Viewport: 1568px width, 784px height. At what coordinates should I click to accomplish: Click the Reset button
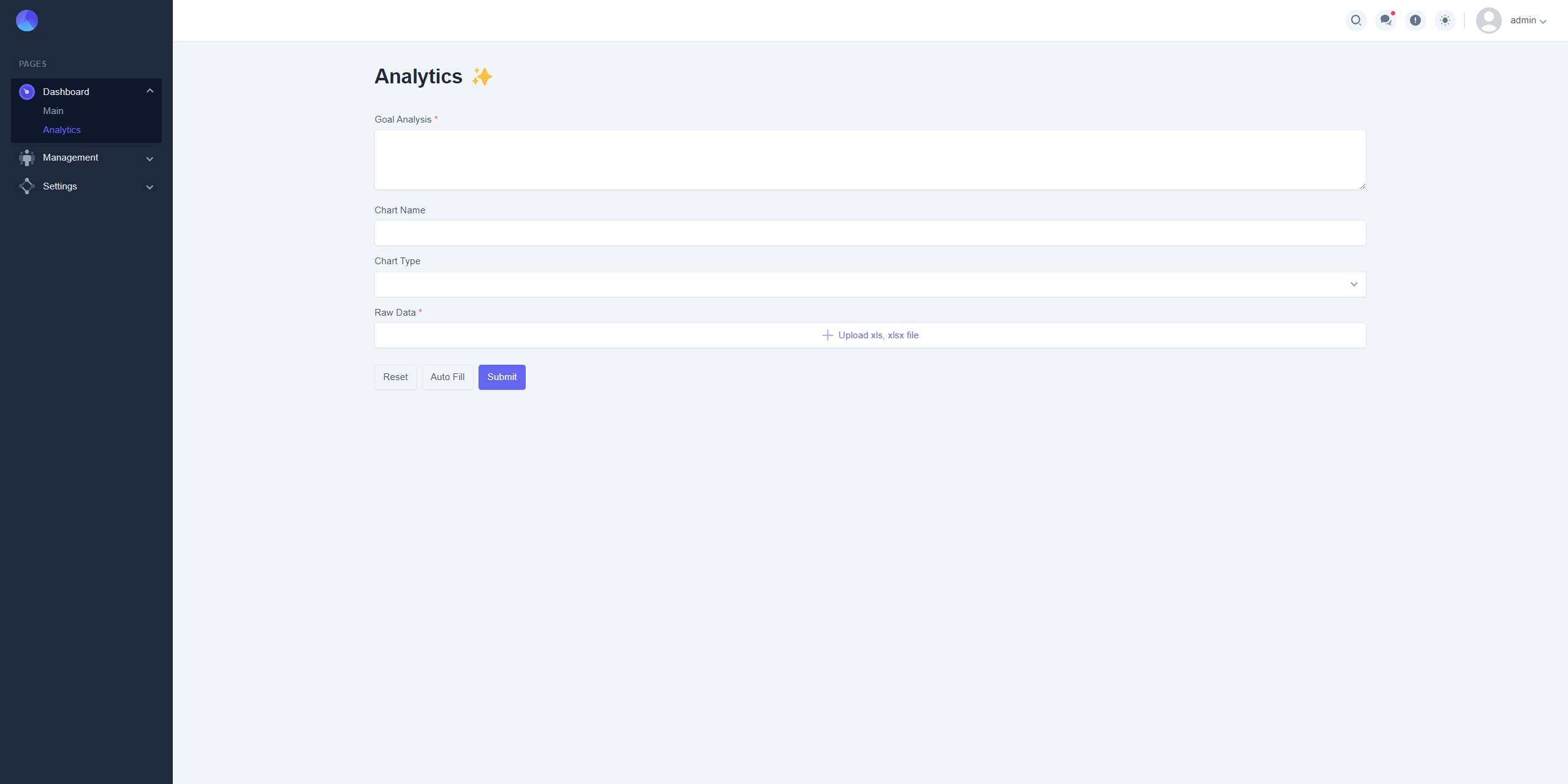pos(395,377)
